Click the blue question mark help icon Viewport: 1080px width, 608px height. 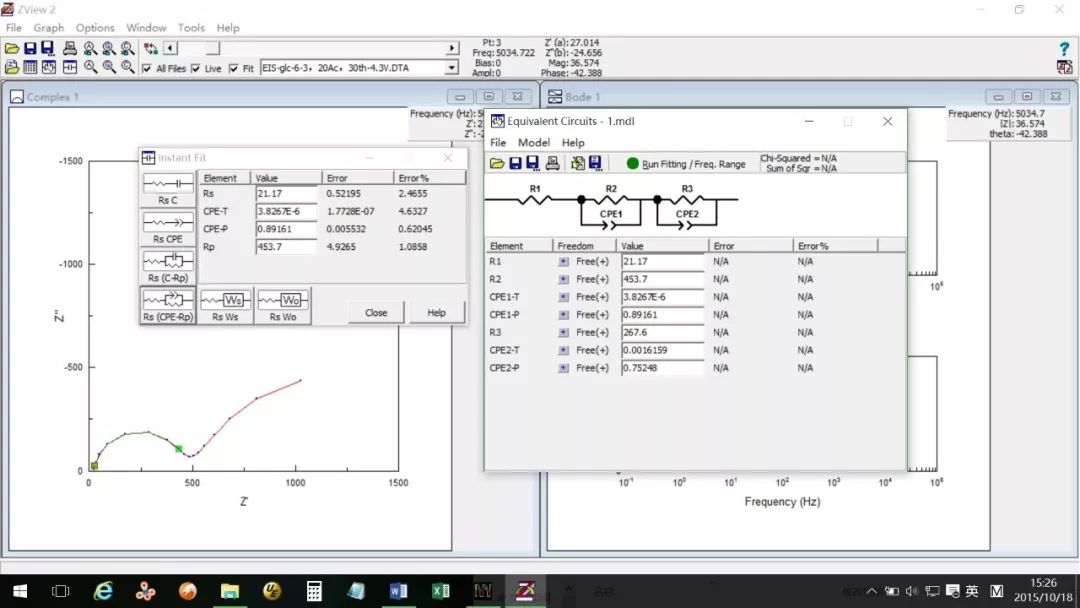click(x=1064, y=48)
